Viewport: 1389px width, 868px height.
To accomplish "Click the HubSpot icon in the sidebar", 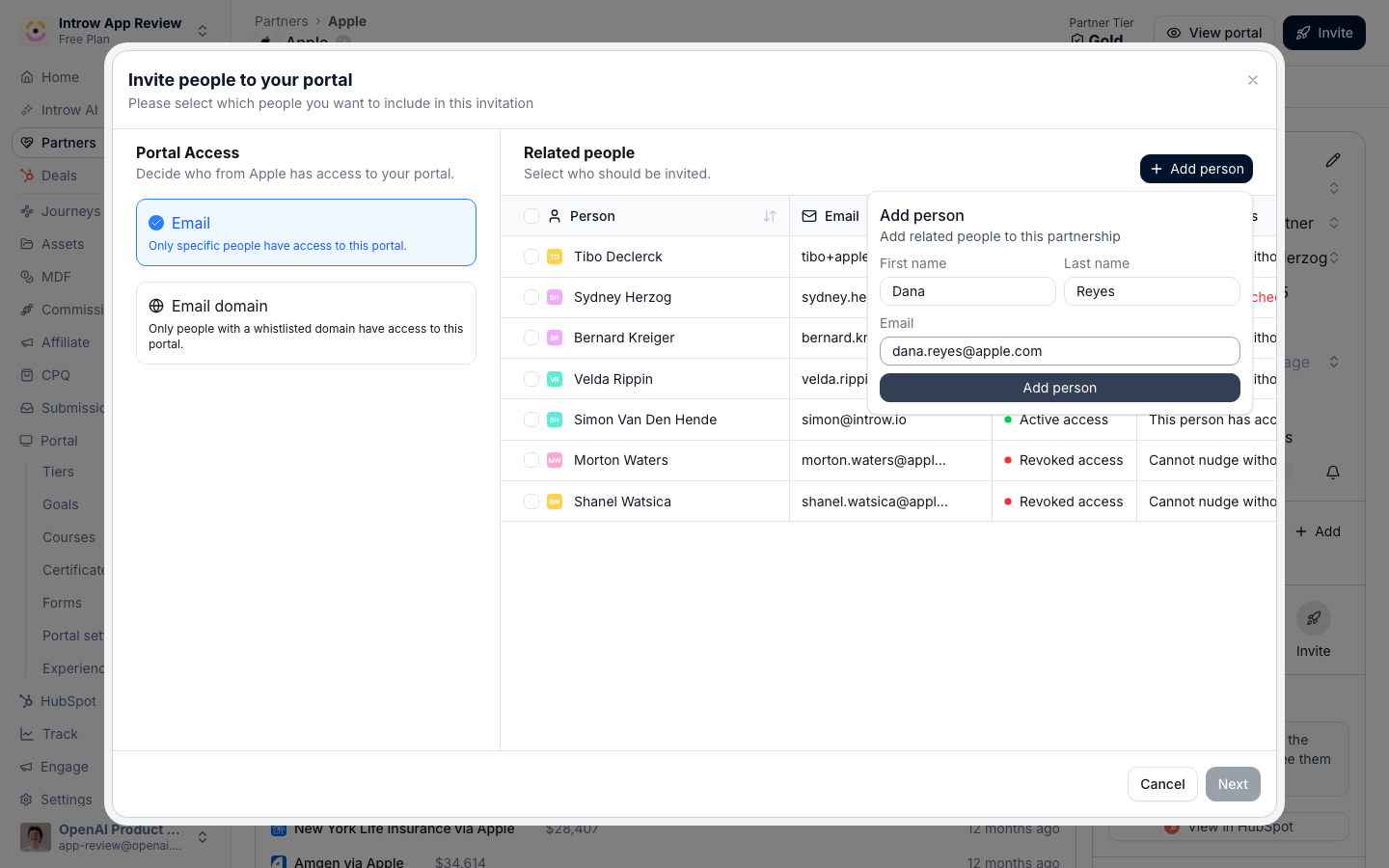I will coord(26,701).
